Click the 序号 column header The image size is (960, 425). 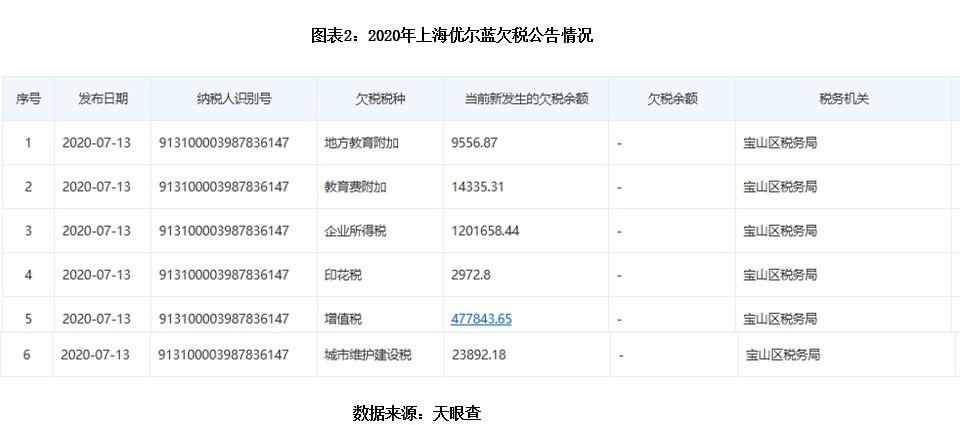[28, 99]
